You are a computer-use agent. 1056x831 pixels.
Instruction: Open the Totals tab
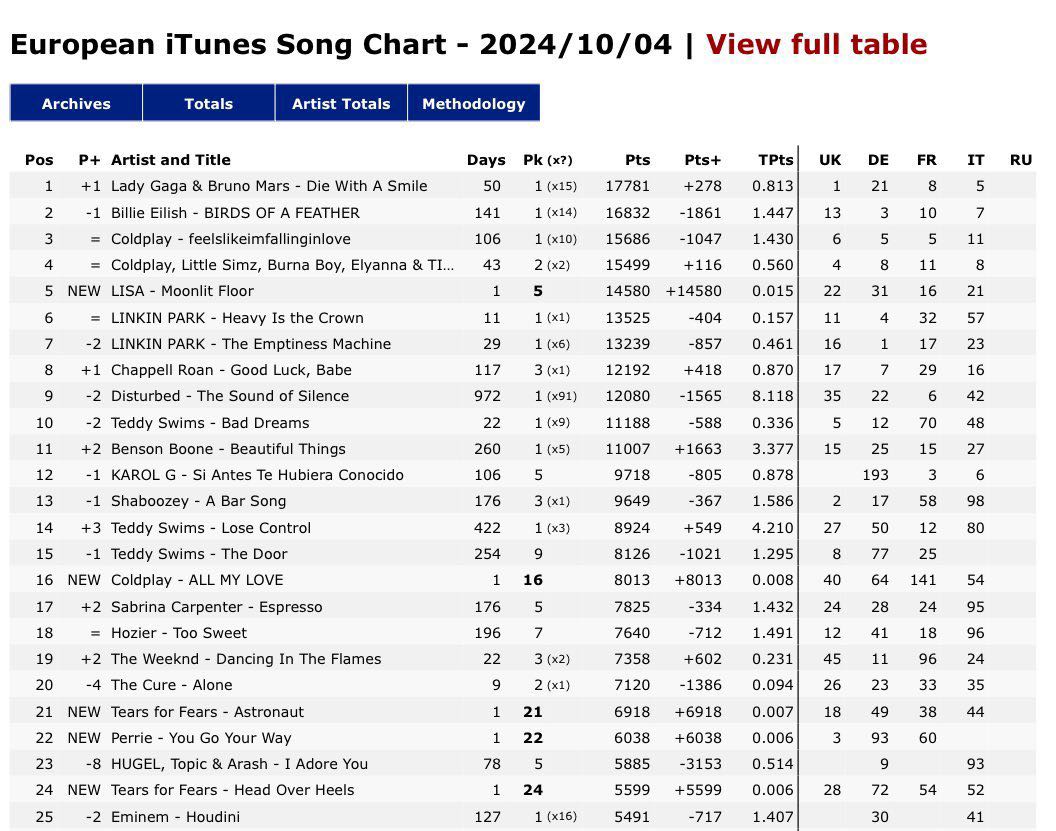(209, 103)
